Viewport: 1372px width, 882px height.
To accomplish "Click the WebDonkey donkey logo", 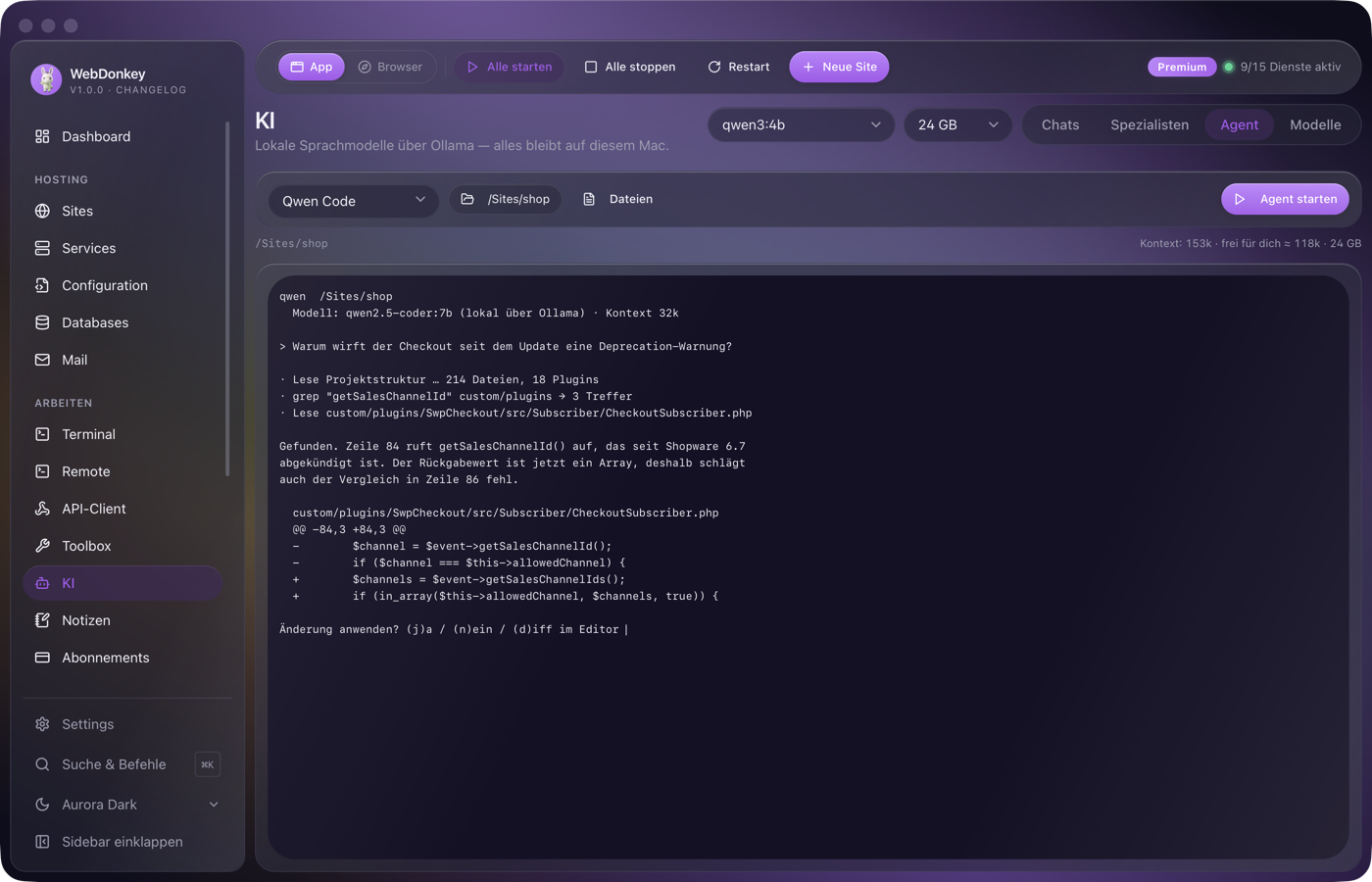I will point(46,79).
